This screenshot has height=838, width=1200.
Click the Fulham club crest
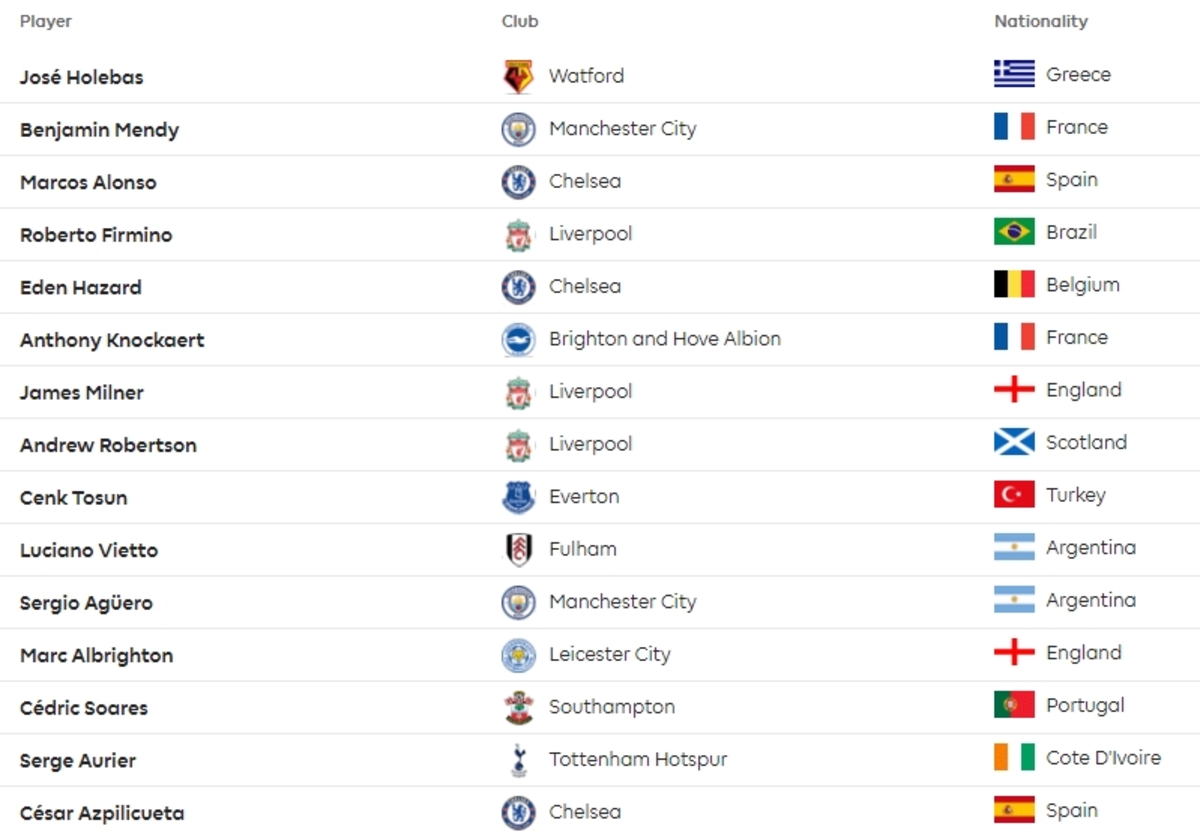[x=518, y=549]
